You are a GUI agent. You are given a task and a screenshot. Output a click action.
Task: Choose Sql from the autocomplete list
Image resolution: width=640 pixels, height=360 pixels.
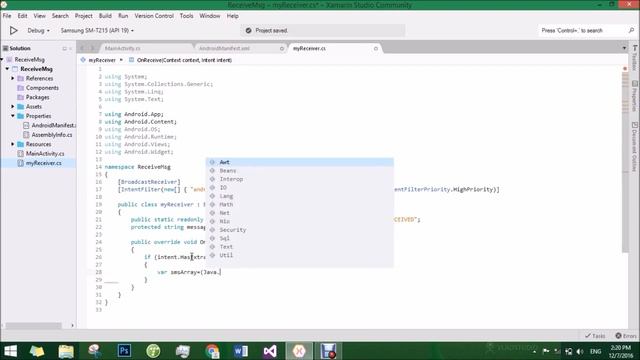click(300, 238)
